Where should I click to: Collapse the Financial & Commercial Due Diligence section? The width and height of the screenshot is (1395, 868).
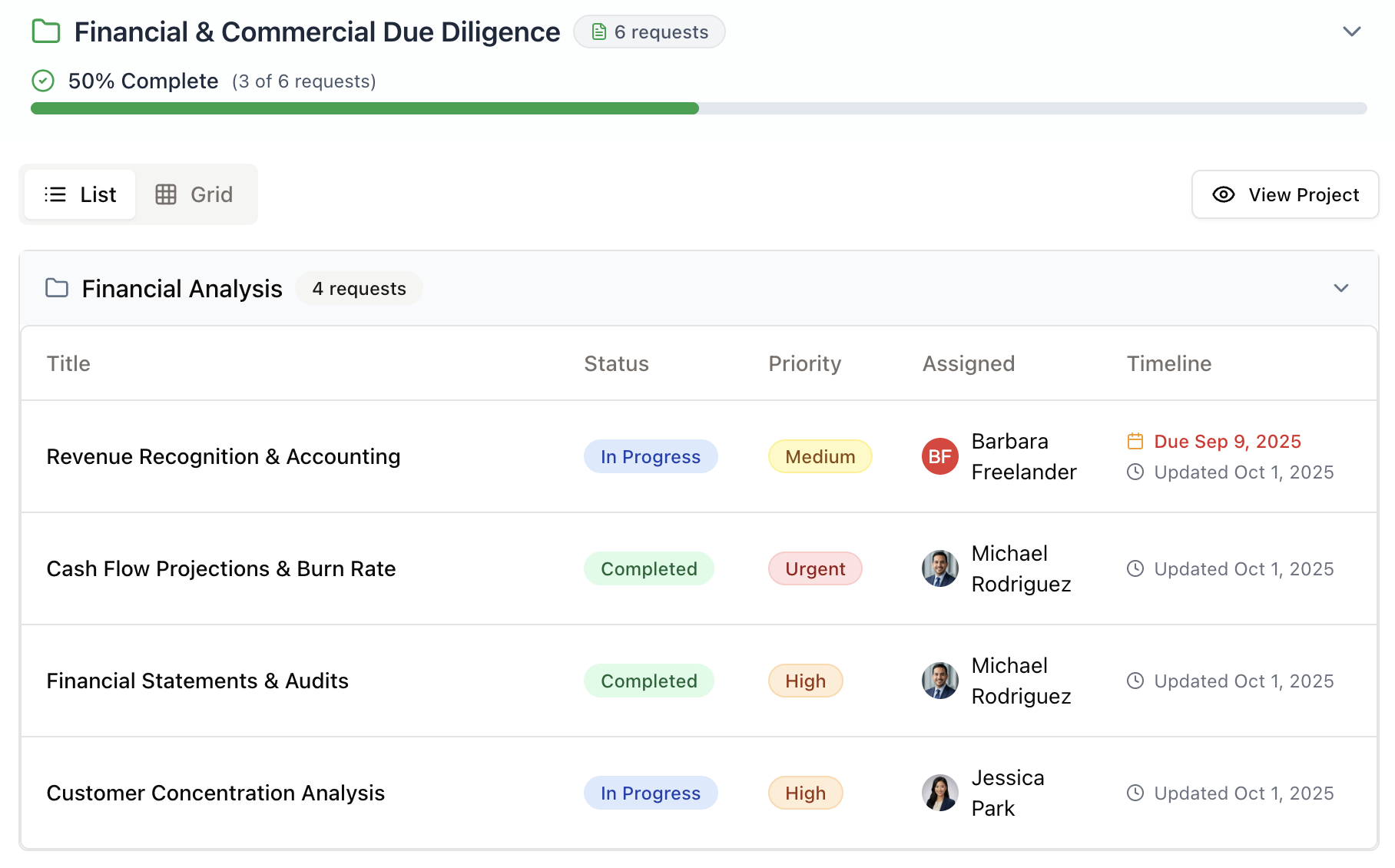(1350, 31)
